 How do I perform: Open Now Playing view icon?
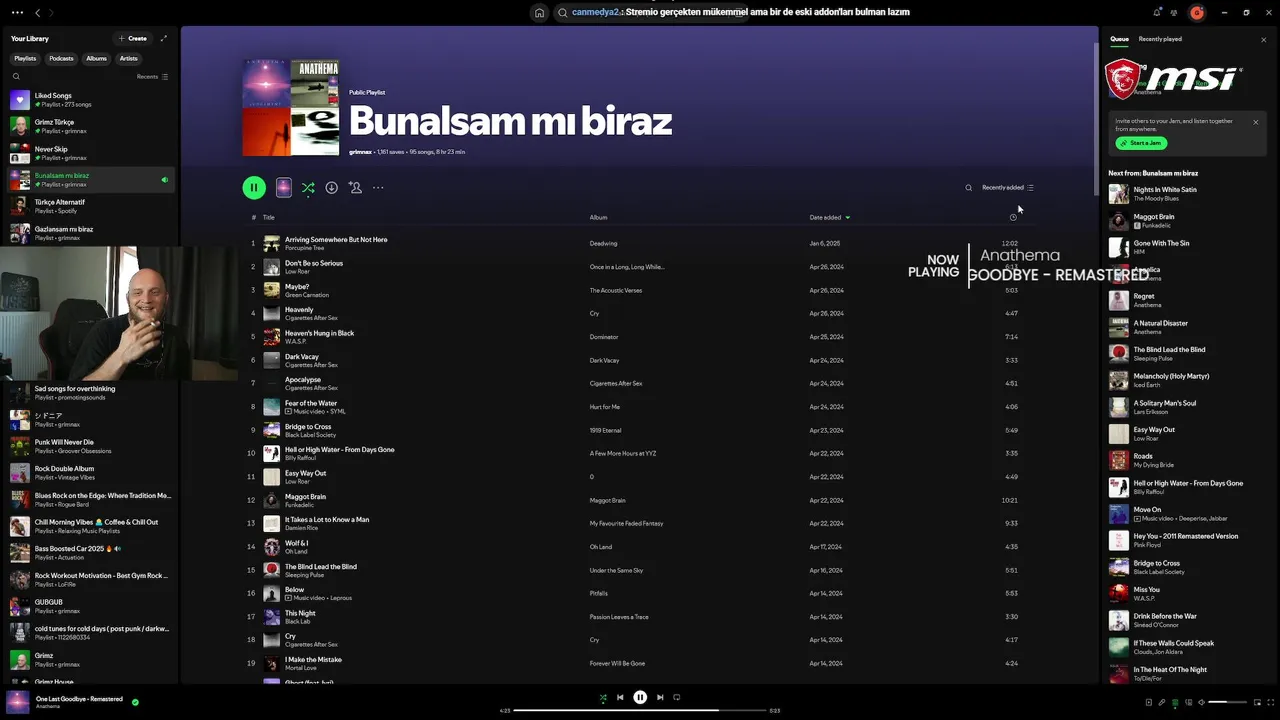(x=1149, y=702)
